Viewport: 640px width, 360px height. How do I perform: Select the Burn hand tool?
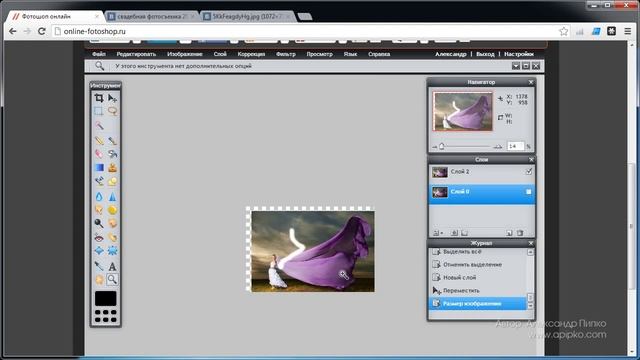click(112, 223)
